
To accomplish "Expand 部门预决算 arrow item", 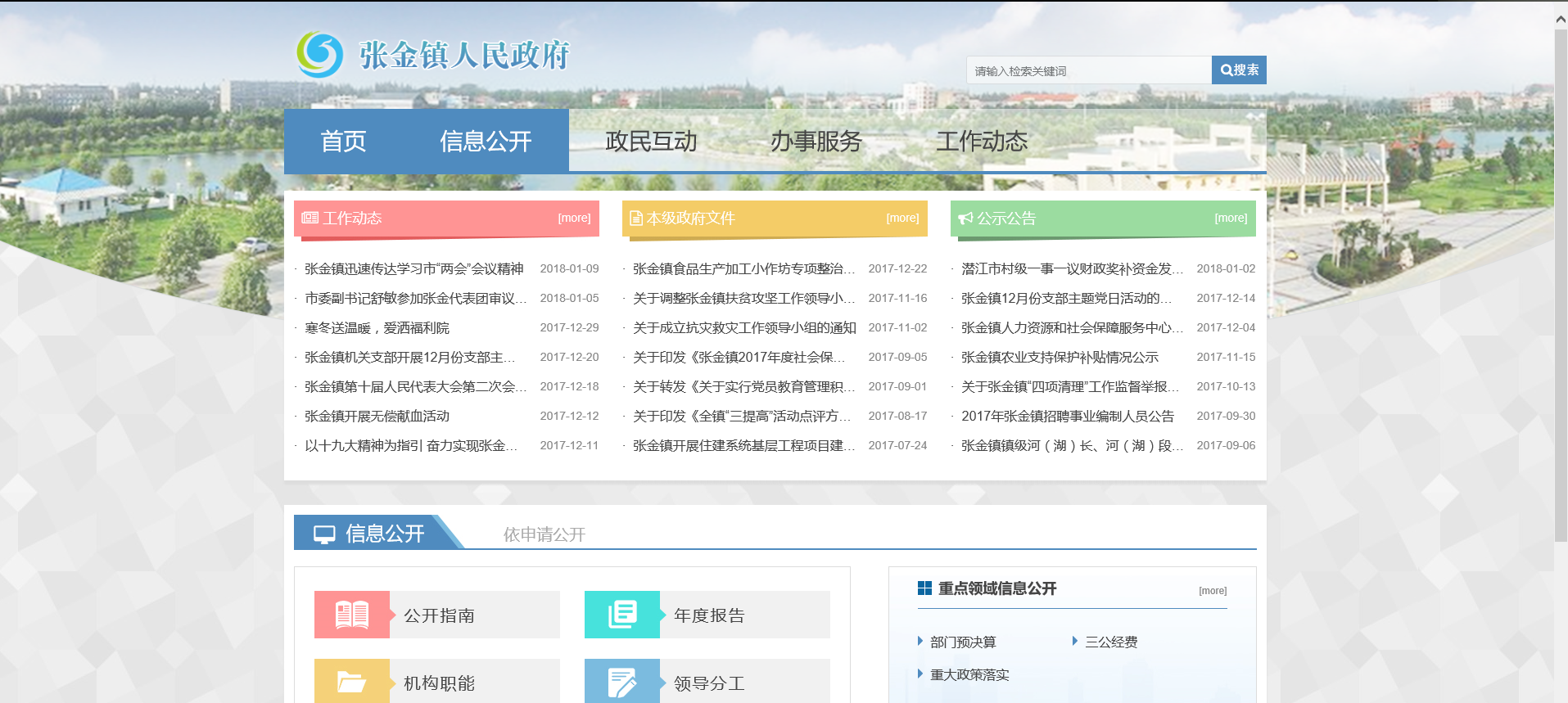I will click(920, 642).
